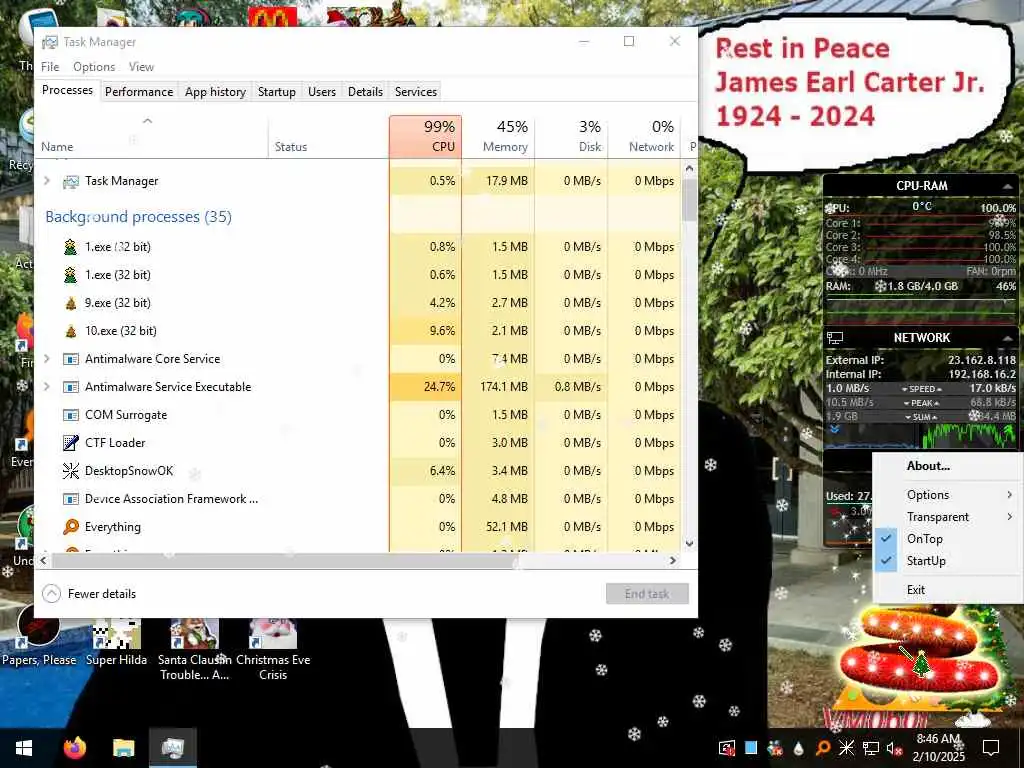
Task: Sort by the CPU column header
Action: click(x=426, y=136)
